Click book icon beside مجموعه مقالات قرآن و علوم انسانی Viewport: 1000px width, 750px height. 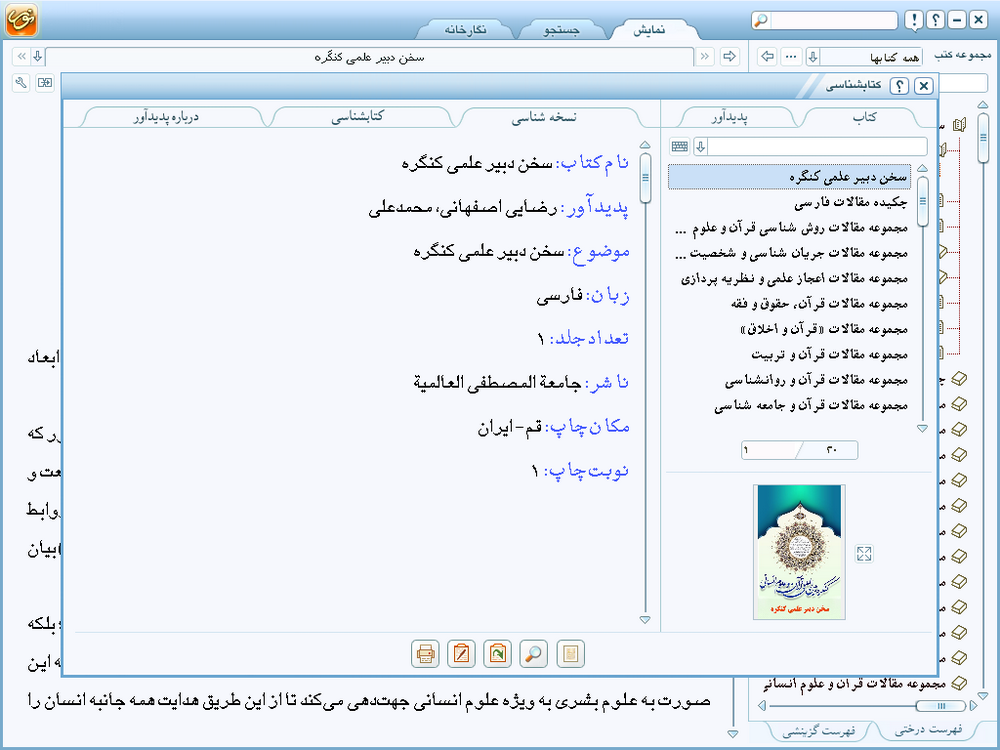(958, 683)
